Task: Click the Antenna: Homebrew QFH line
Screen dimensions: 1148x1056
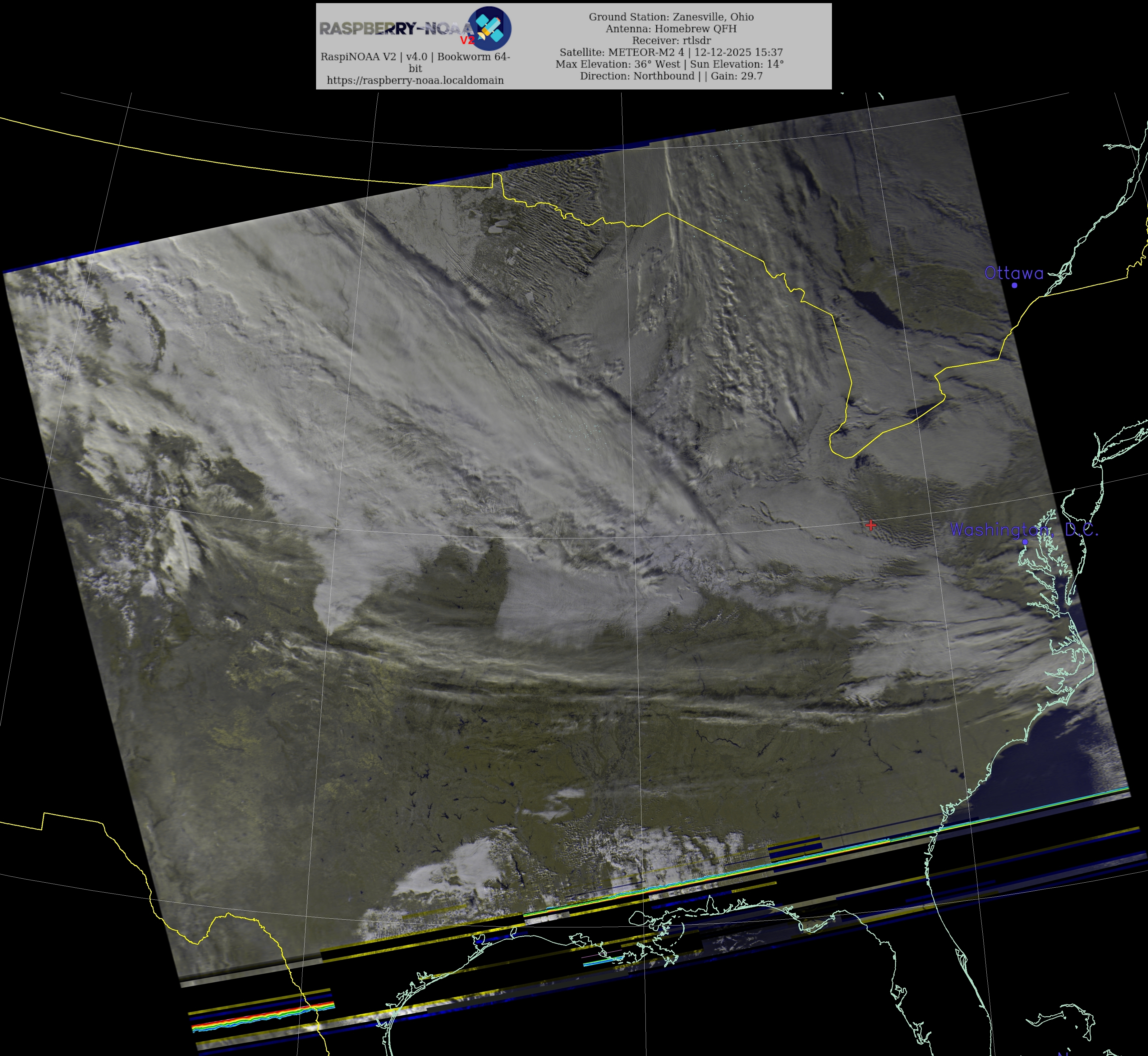Action: click(x=671, y=29)
